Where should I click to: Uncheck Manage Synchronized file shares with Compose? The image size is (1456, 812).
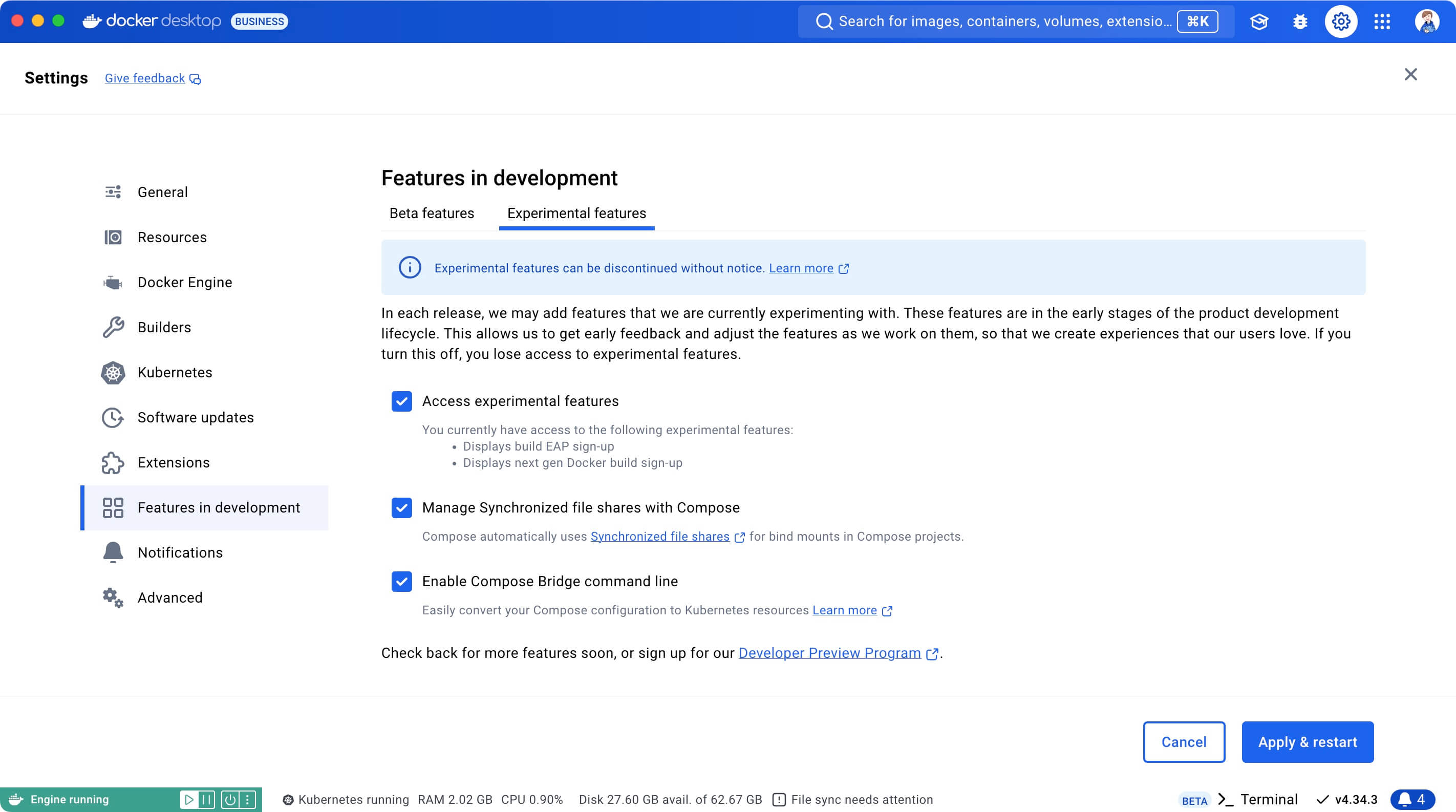[x=402, y=508]
